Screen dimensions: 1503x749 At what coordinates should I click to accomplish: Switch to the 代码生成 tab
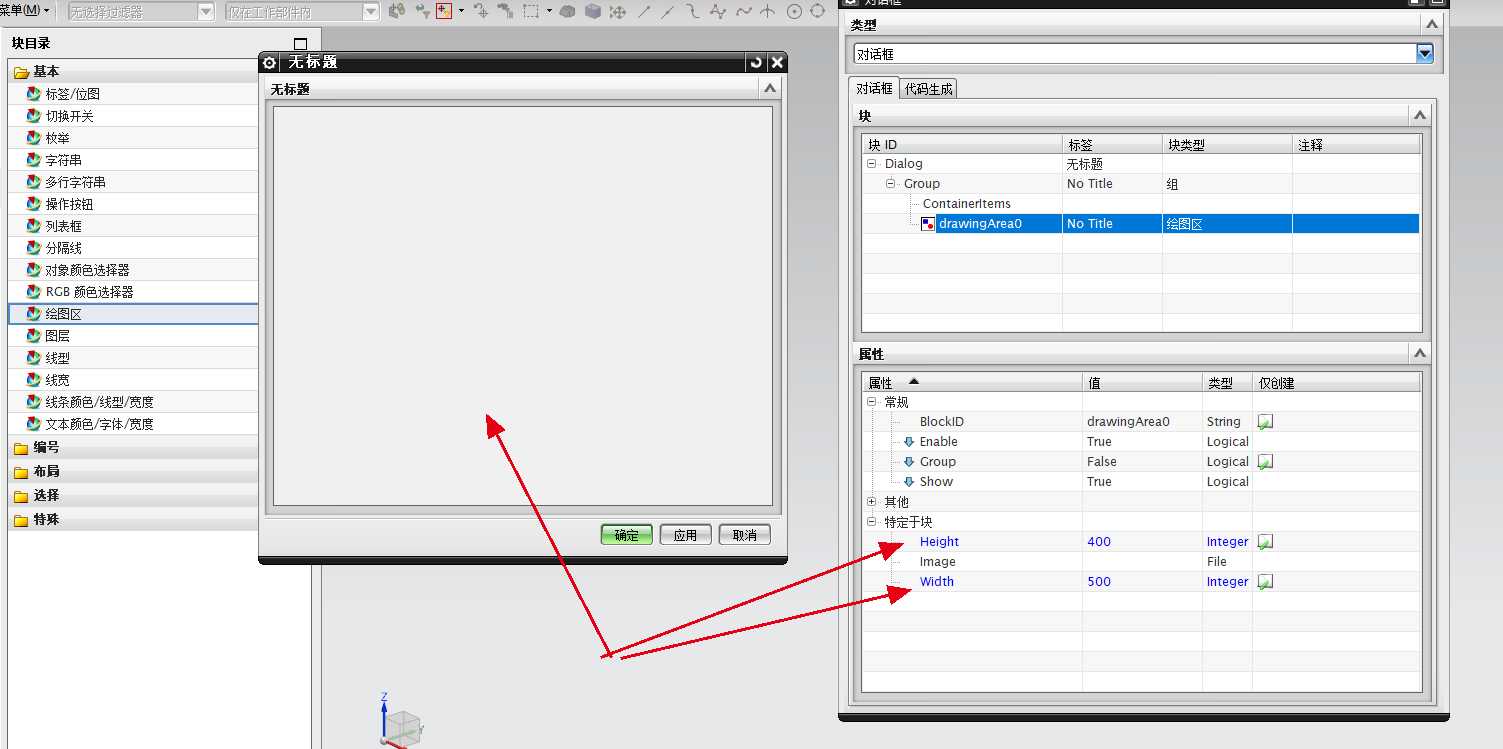929,88
